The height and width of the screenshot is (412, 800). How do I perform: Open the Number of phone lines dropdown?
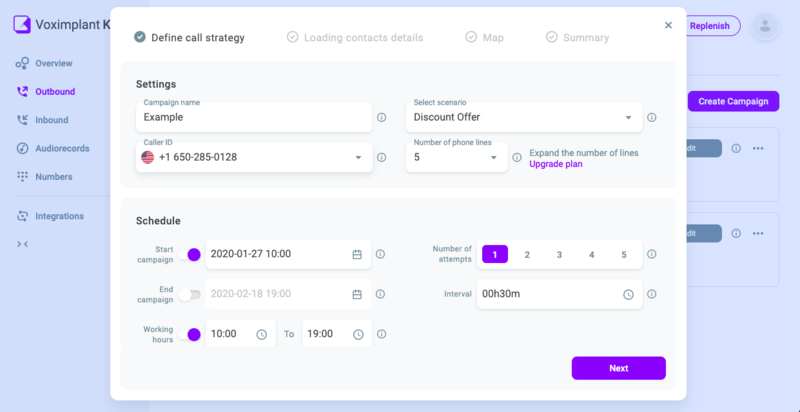point(457,157)
